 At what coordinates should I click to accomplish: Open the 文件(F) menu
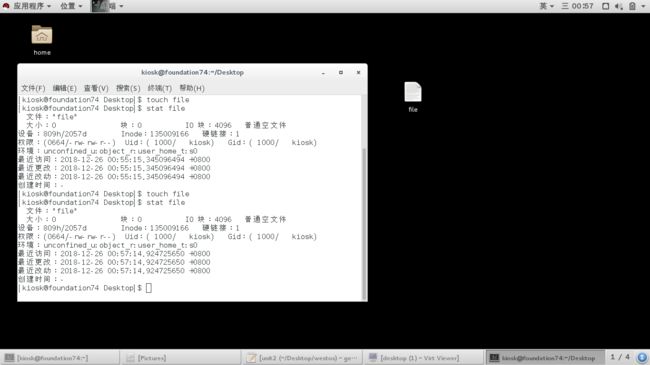(x=33, y=88)
